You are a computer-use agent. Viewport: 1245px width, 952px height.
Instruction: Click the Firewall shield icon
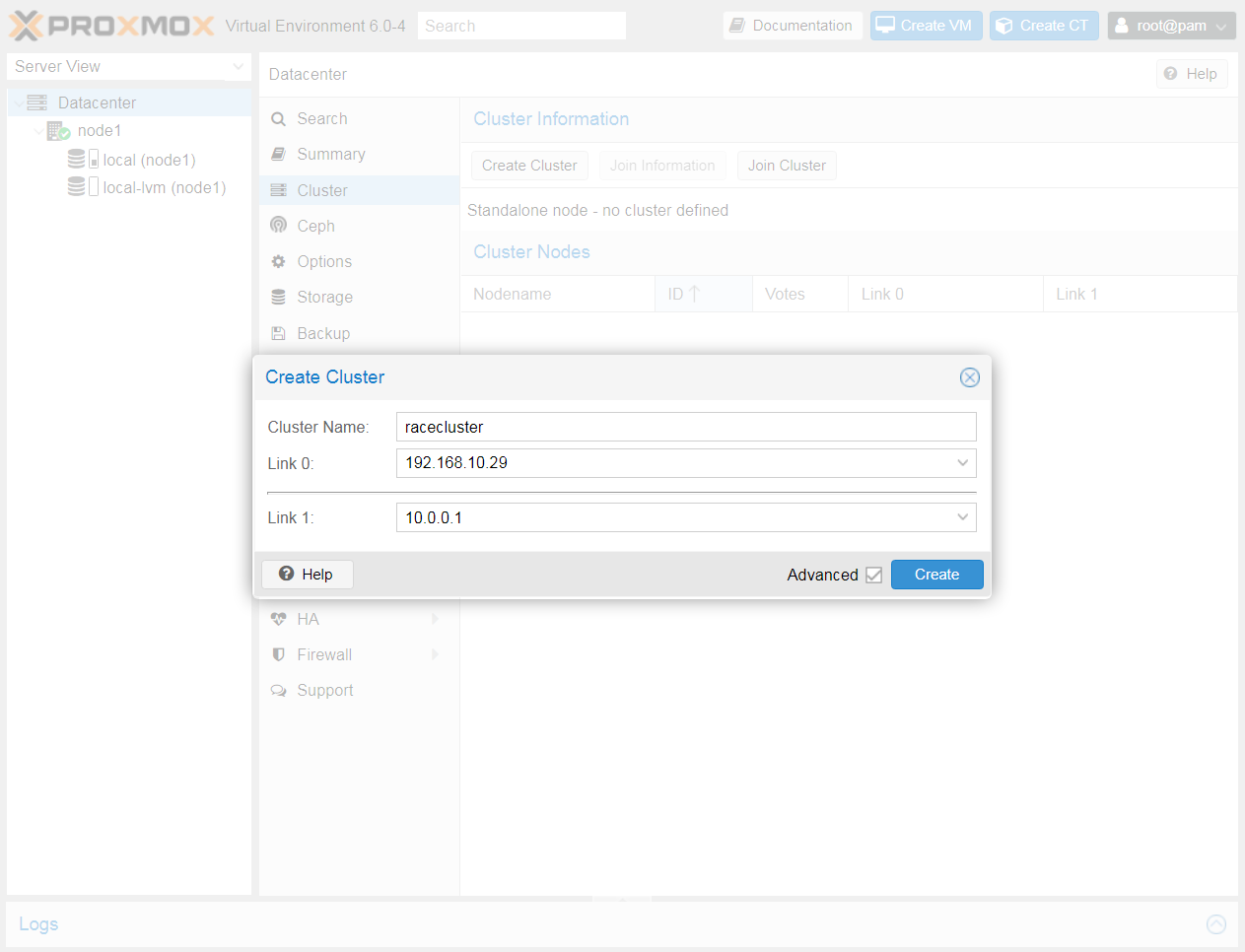coord(279,654)
